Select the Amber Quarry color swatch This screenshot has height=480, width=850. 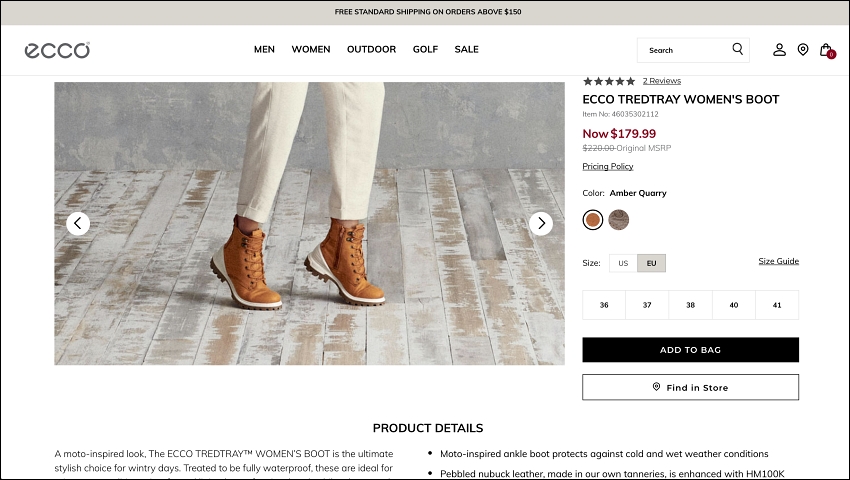click(593, 220)
